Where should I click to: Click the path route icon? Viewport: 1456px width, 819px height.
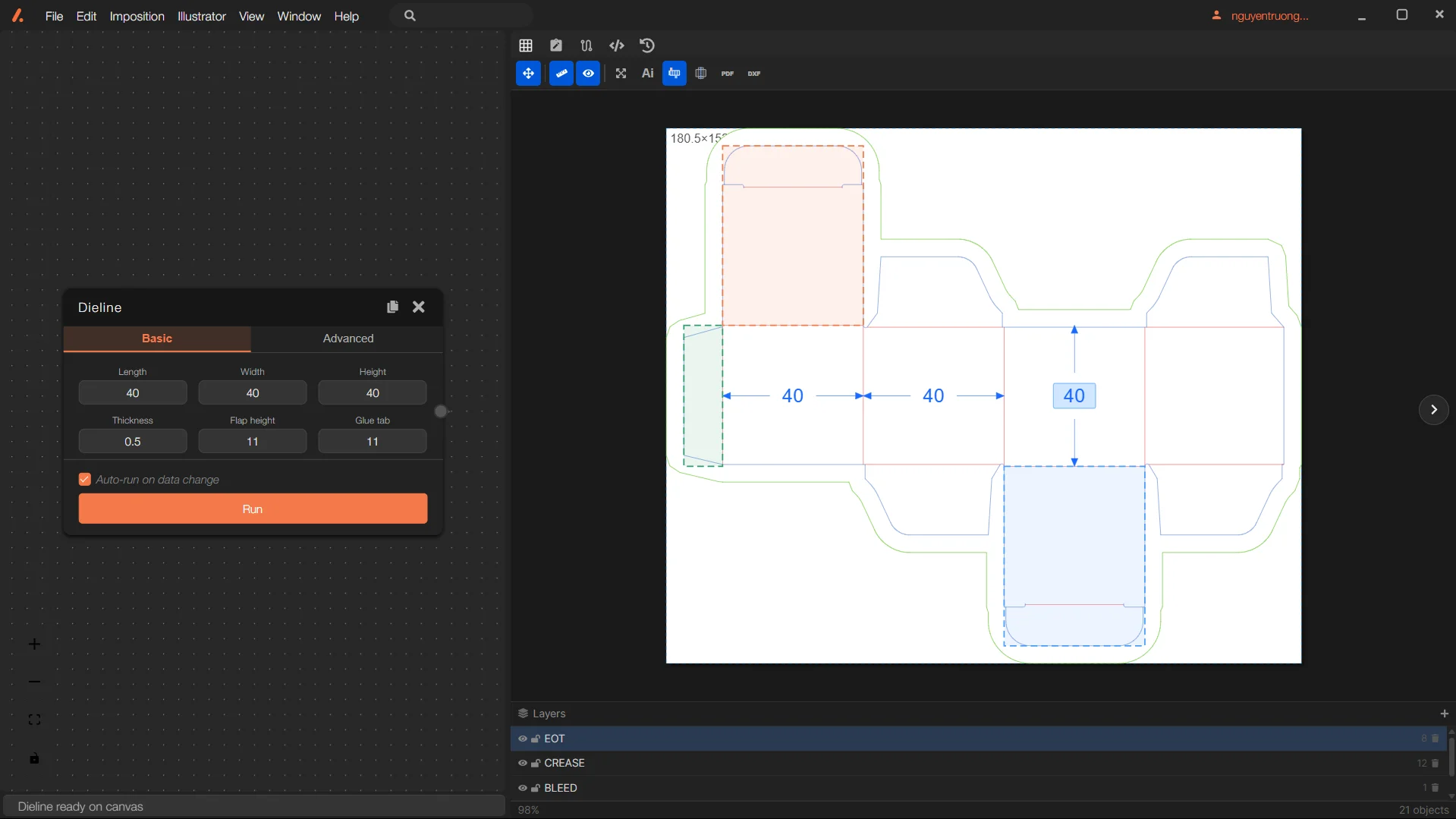point(586,46)
